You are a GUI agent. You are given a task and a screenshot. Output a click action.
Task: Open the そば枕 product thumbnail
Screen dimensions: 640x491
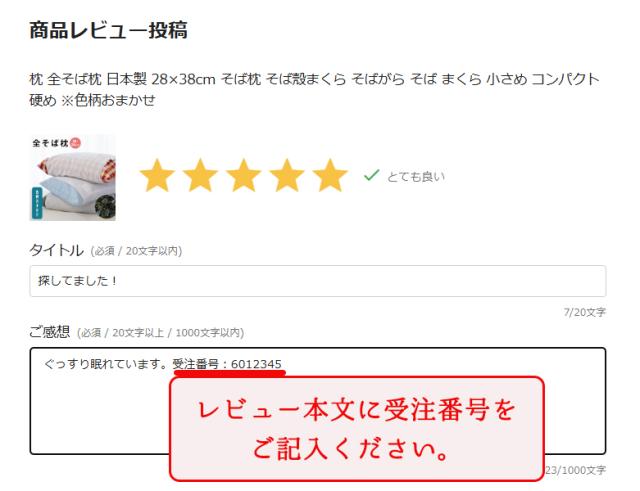(x=73, y=178)
